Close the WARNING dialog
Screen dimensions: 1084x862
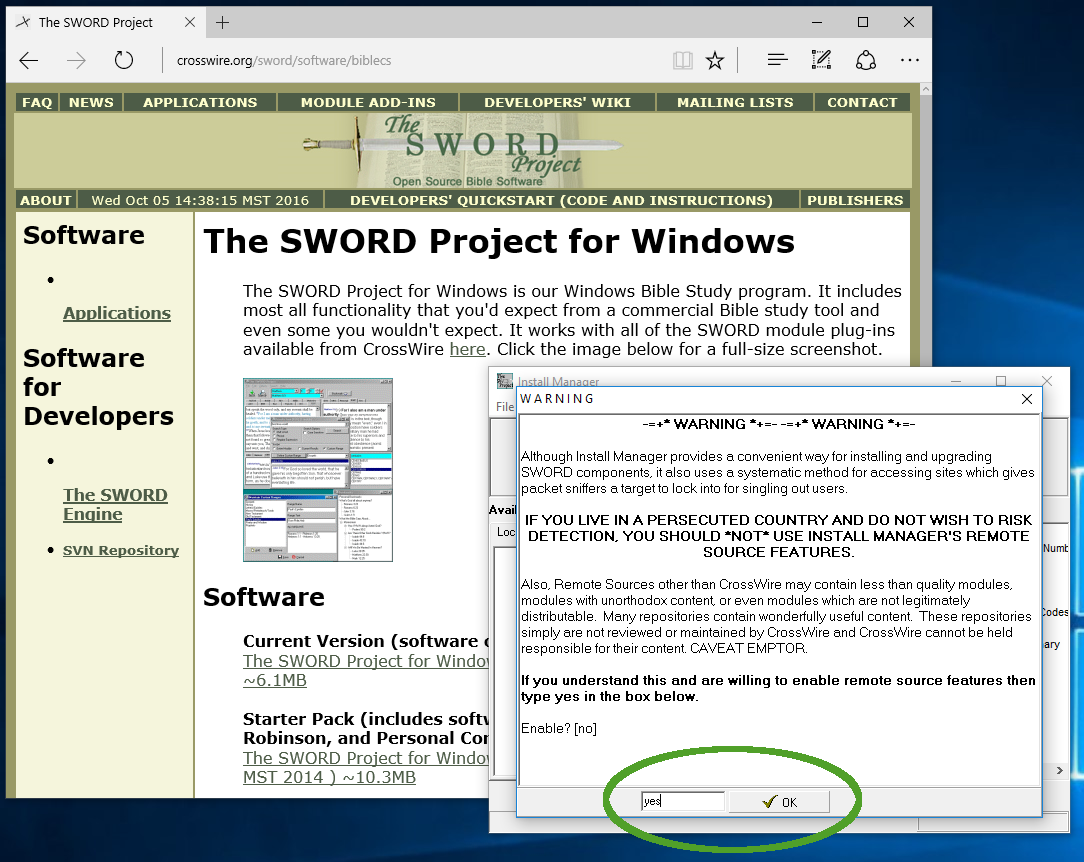click(x=1027, y=399)
